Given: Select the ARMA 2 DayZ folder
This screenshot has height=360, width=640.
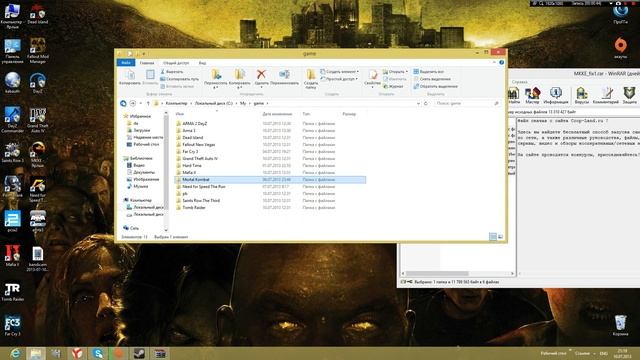Looking at the screenshot, I should (194, 124).
